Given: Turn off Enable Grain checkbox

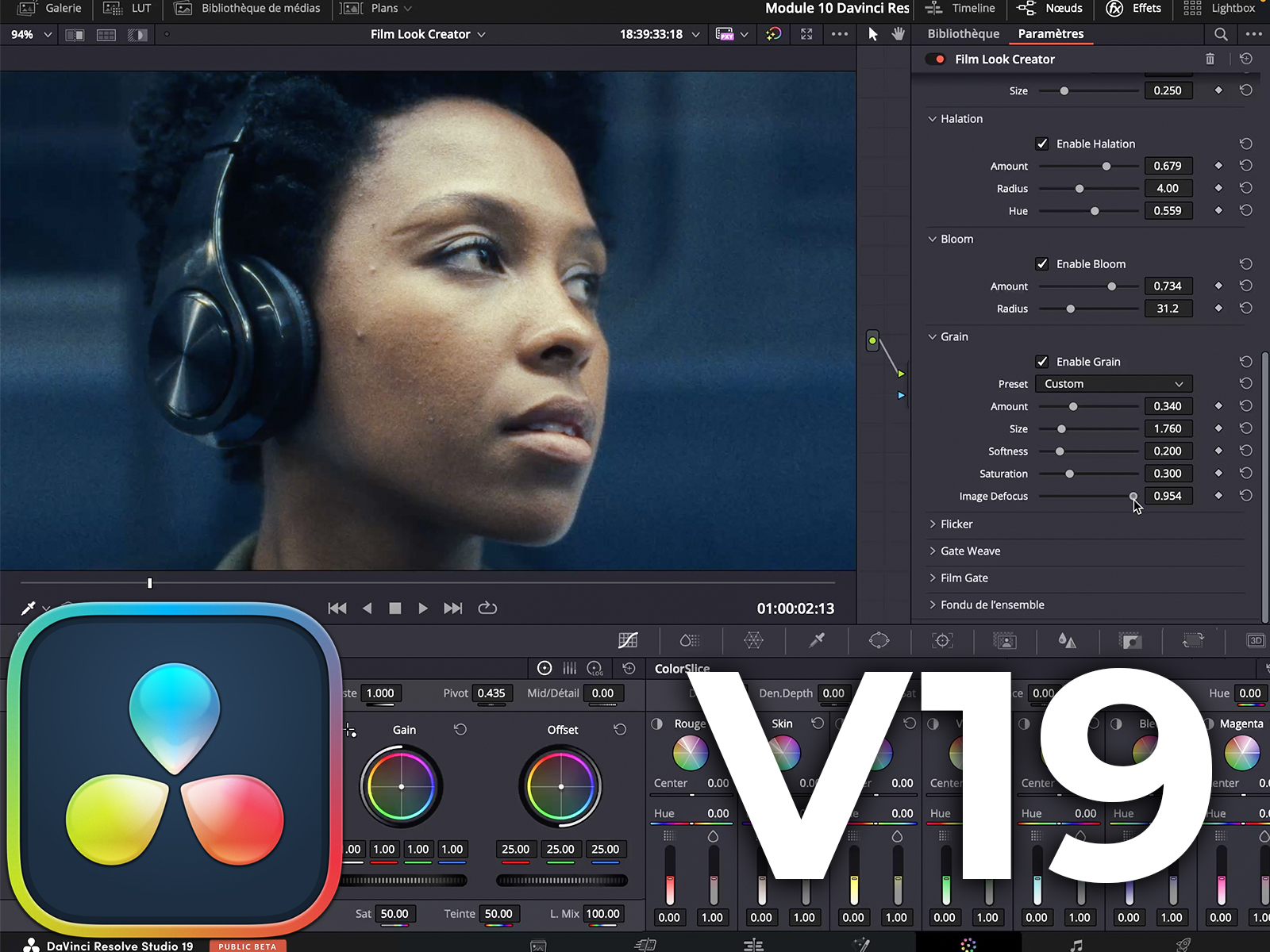Looking at the screenshot, I should pyautogui.click(x=1042, y=362).
